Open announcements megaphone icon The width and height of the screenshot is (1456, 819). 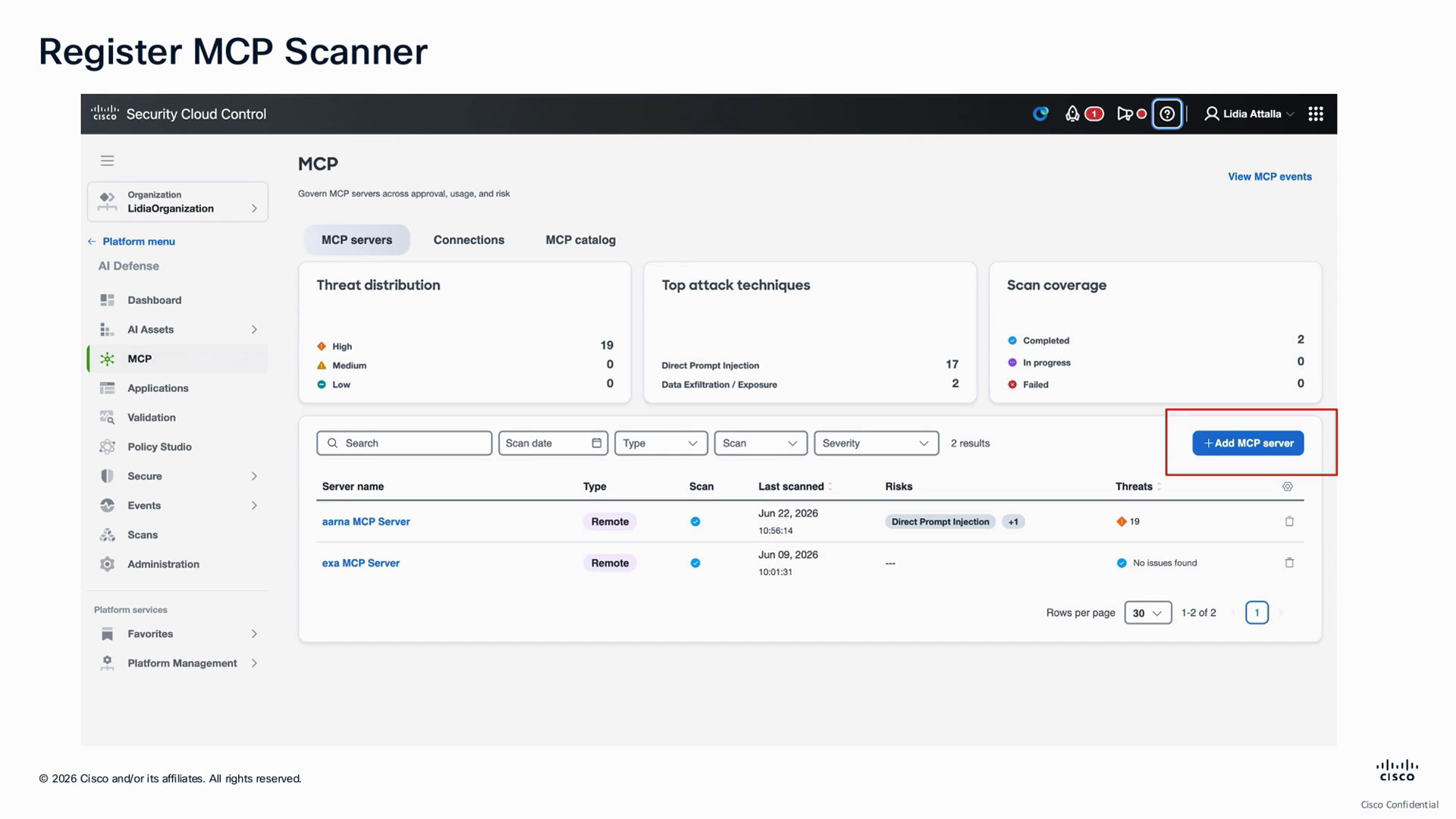click(1125, 114)
